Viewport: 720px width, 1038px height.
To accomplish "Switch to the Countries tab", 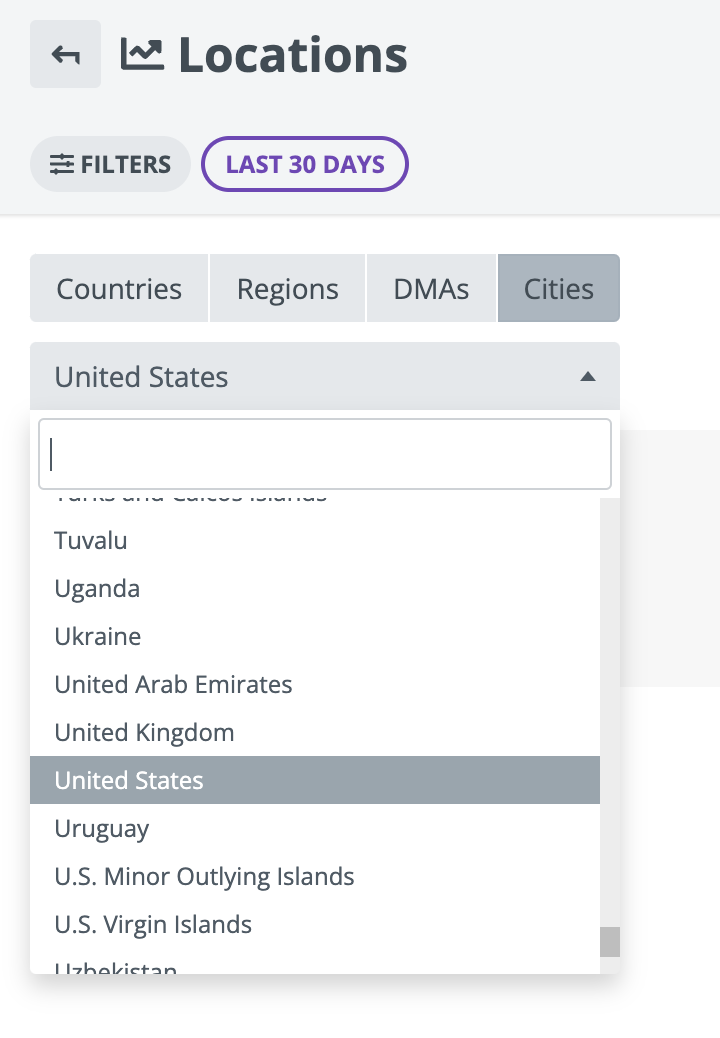I will point(119,289).
